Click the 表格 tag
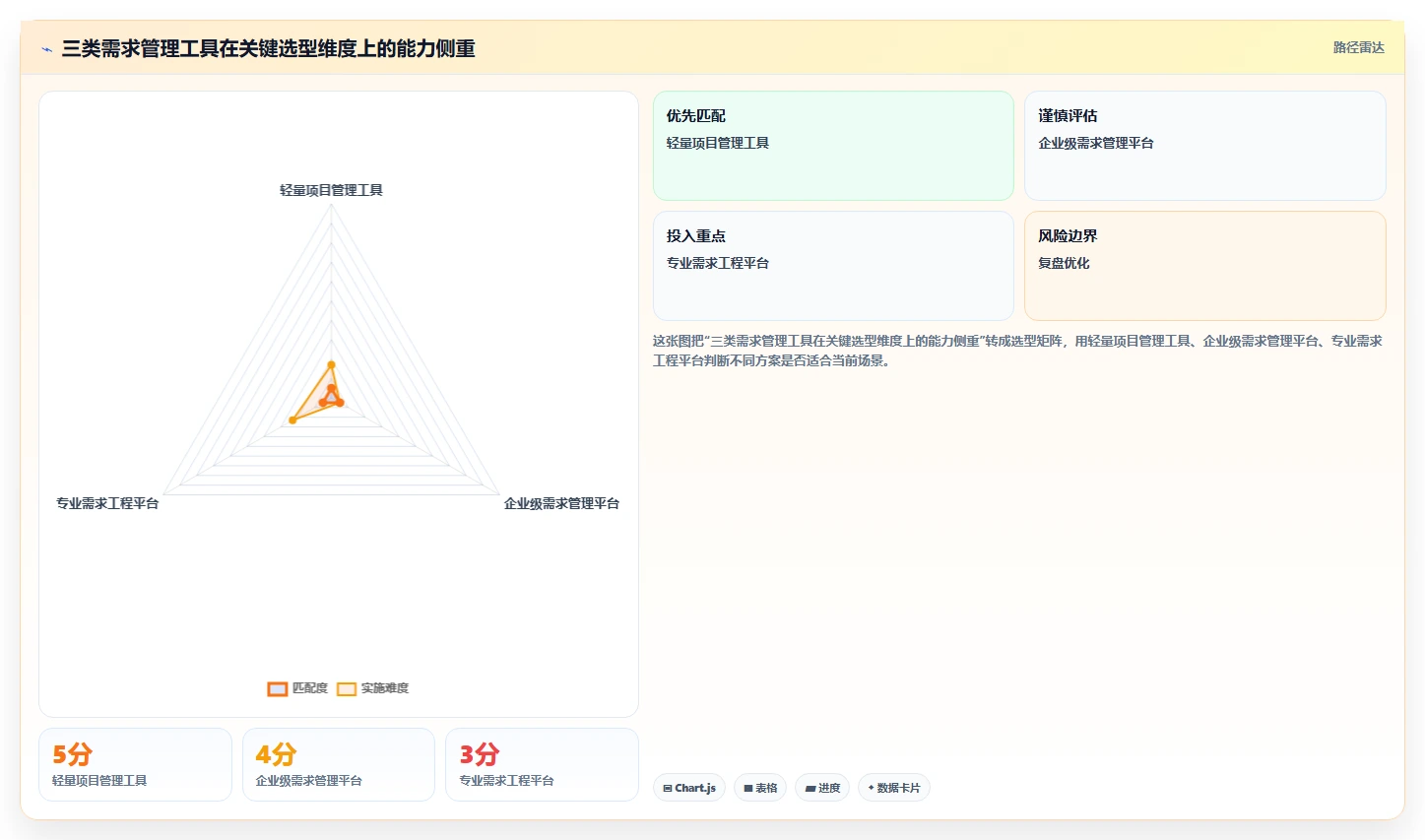Image resolution: width=1425 pixels, height=840 pixels. (760, 788)
